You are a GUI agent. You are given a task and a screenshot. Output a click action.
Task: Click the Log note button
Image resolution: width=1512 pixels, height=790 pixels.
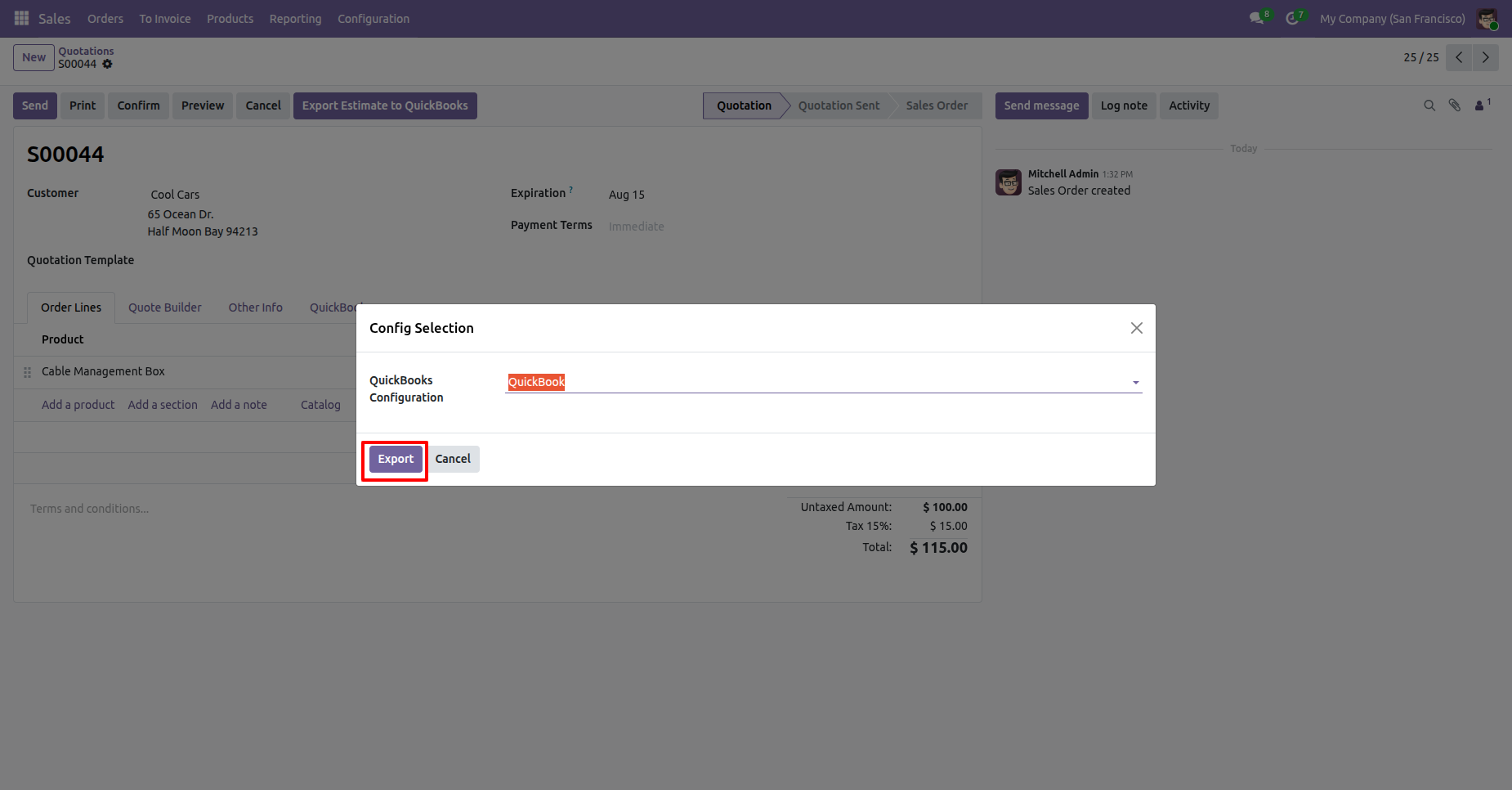pos(1124,105)
